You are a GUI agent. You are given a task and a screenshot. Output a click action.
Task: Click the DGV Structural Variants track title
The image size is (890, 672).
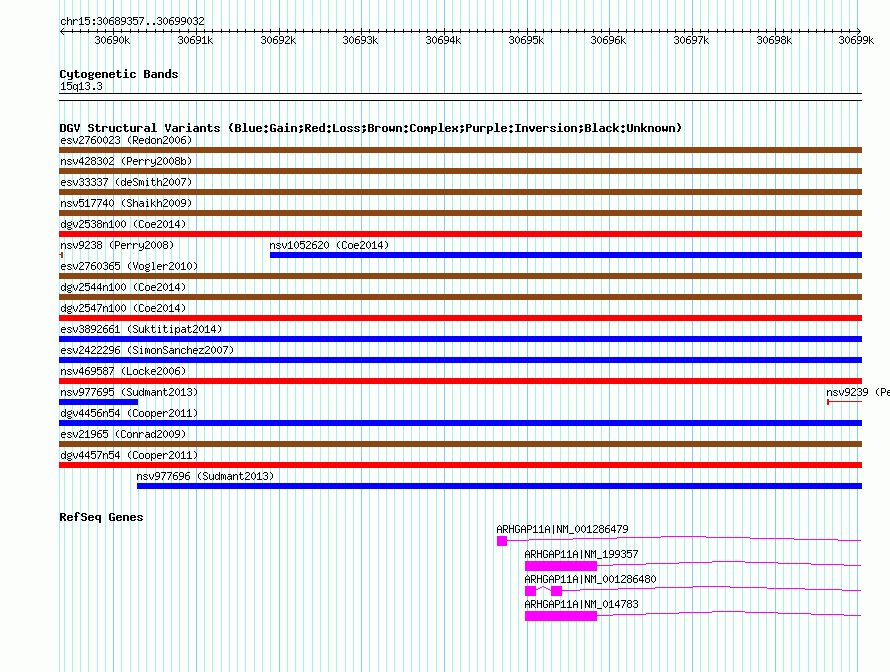tap(371, 128)
